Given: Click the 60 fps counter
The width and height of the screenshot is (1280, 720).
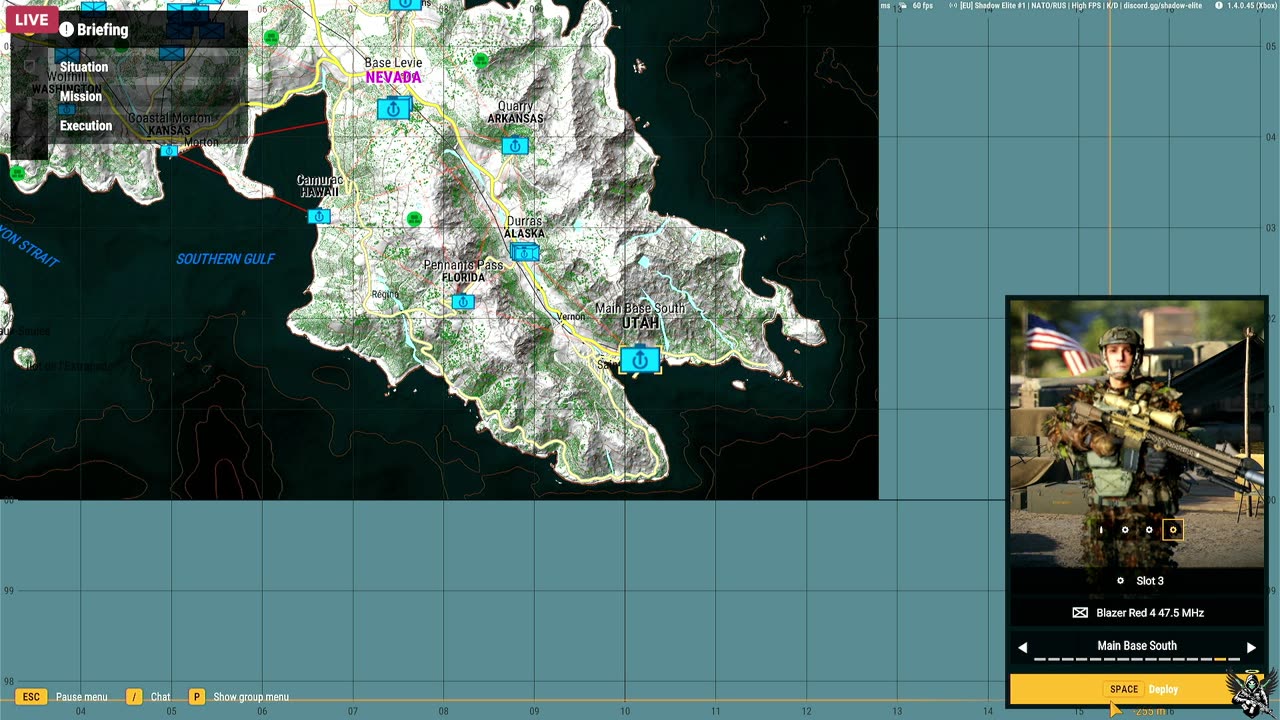Looking at the screenshot, I should (x=921, y=6).
